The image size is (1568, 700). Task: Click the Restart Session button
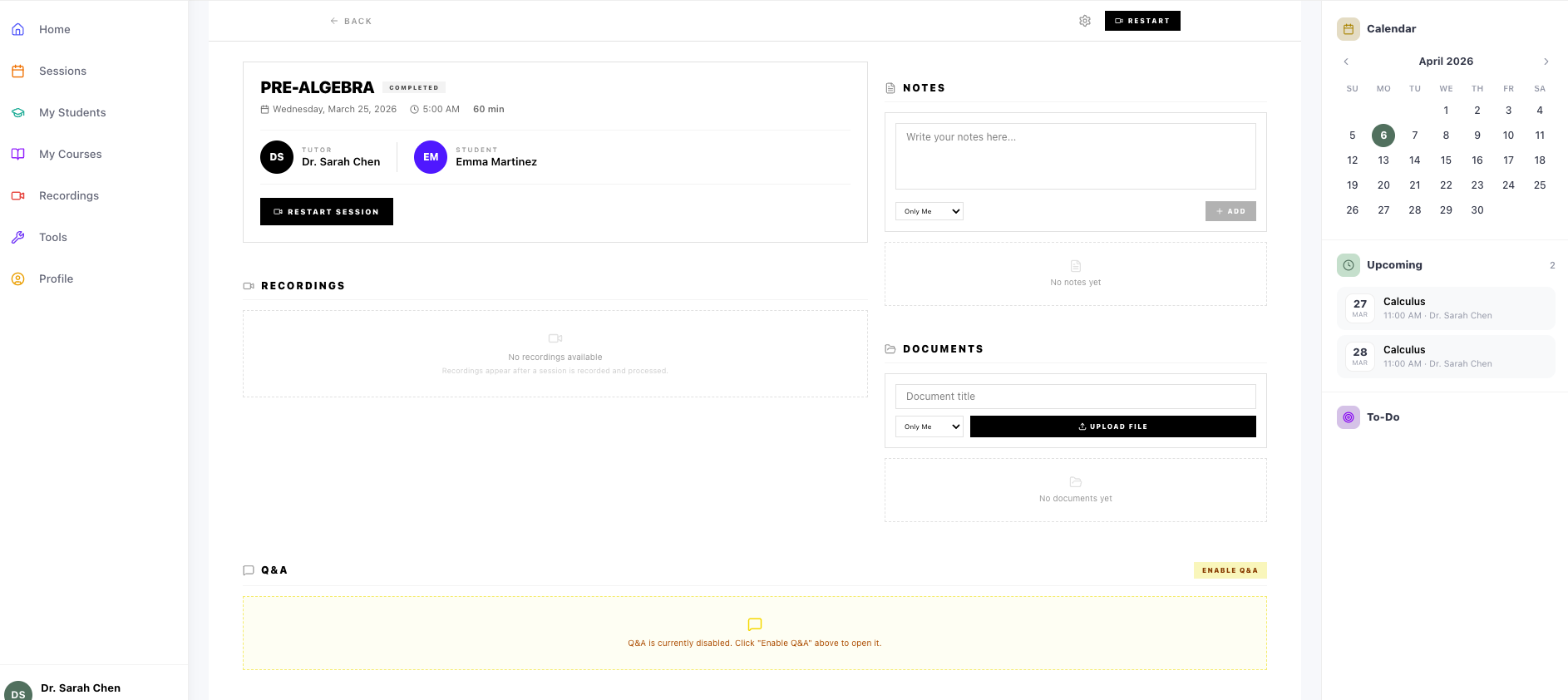[326, 212]
